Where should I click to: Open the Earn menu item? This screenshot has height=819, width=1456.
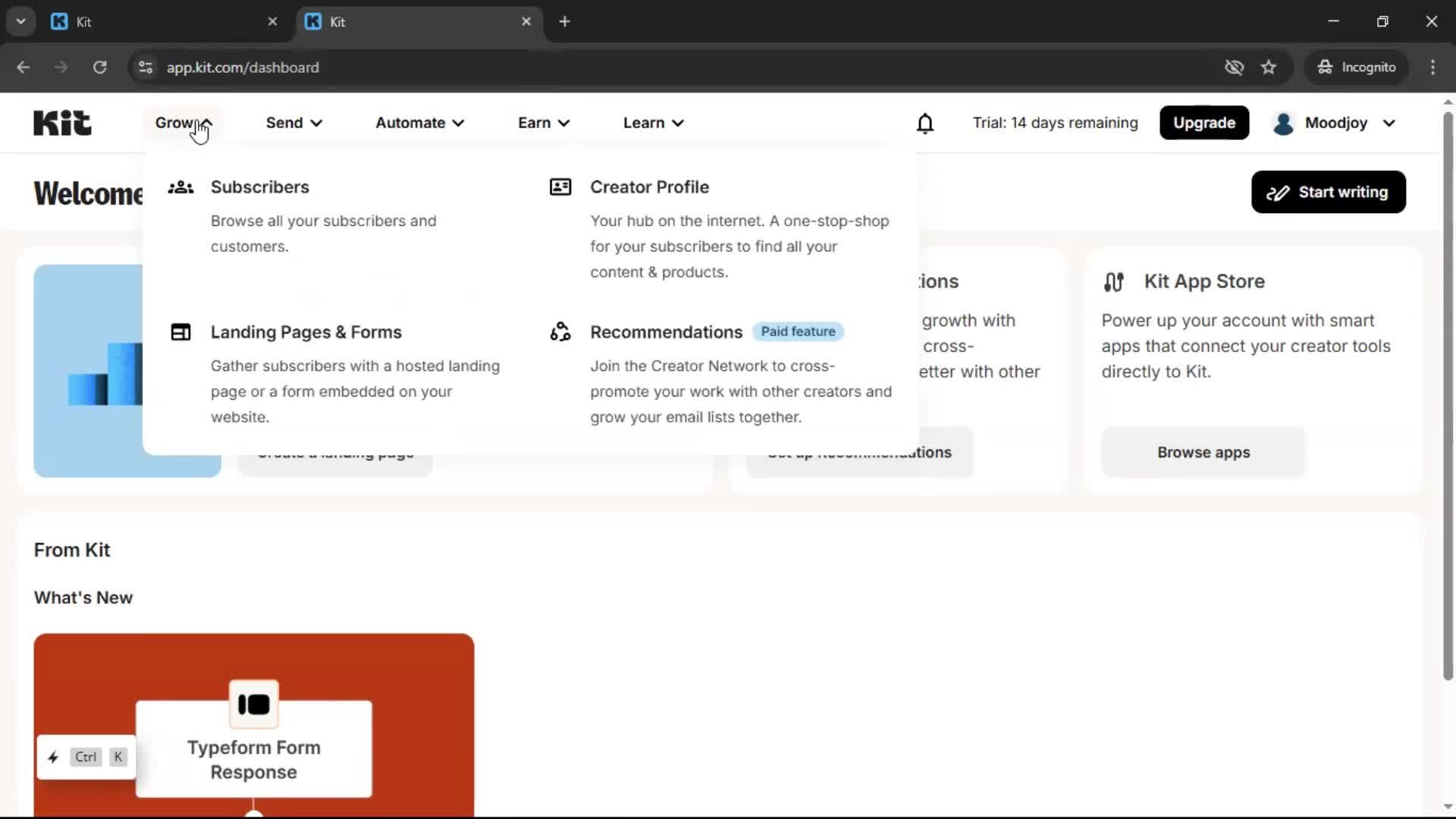(x=542, y=122)
